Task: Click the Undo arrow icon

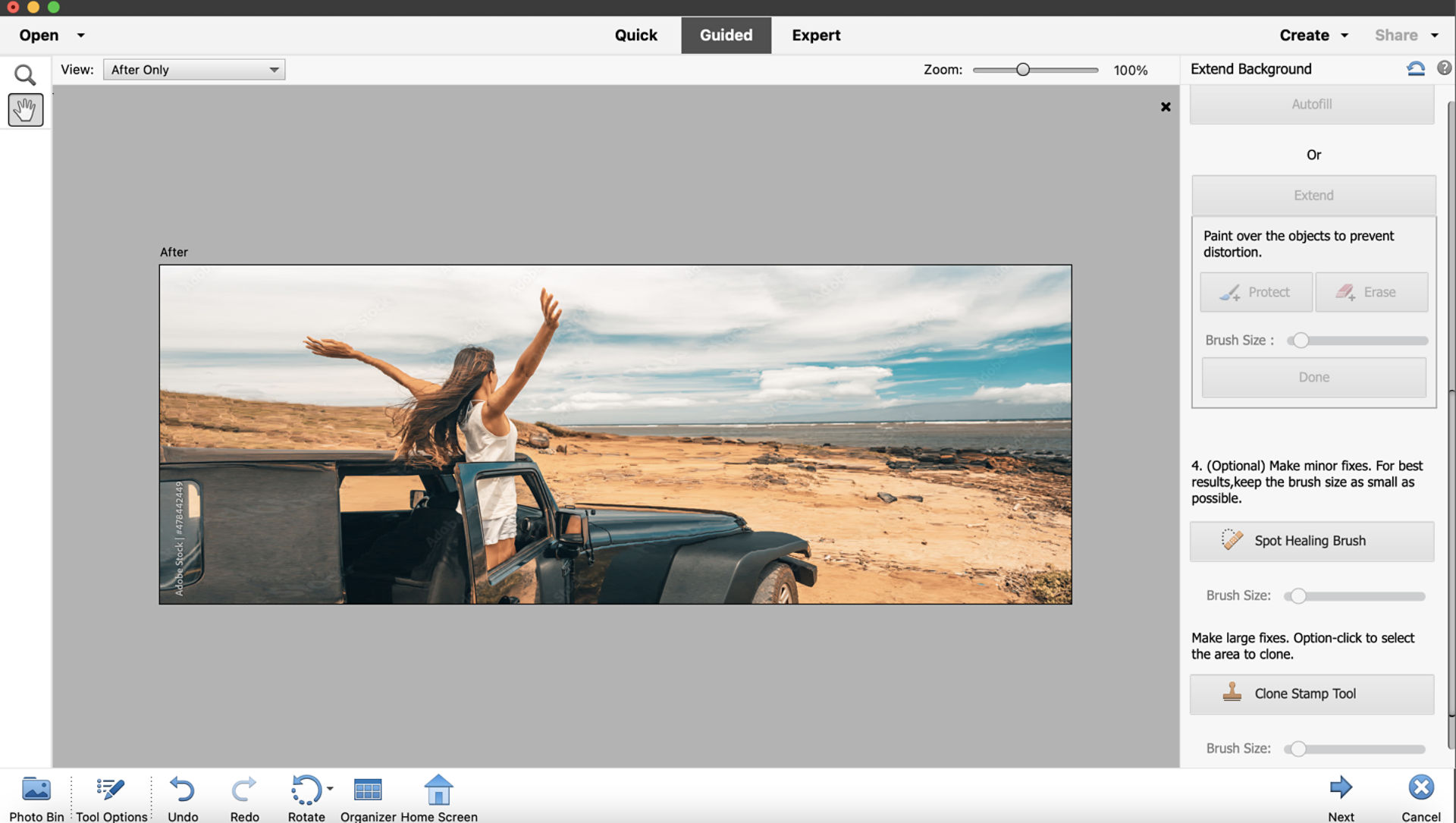Action: pyautogui.click(x=182, y=790)
